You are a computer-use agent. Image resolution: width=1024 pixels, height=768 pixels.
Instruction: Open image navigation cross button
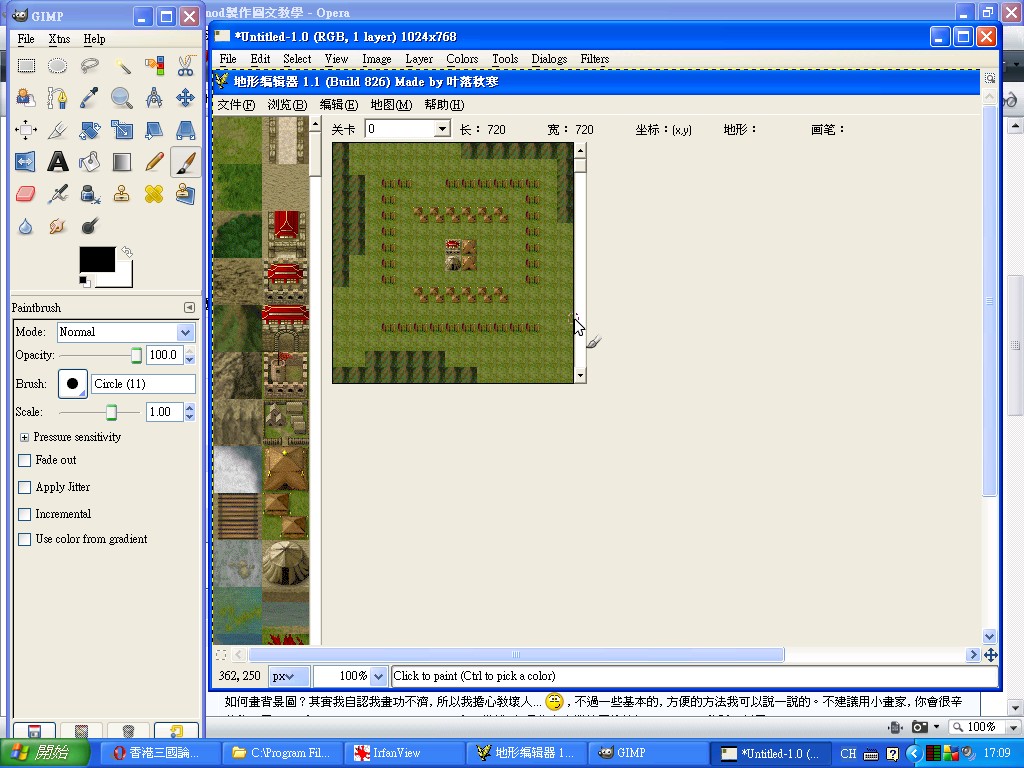coord(990,654)
